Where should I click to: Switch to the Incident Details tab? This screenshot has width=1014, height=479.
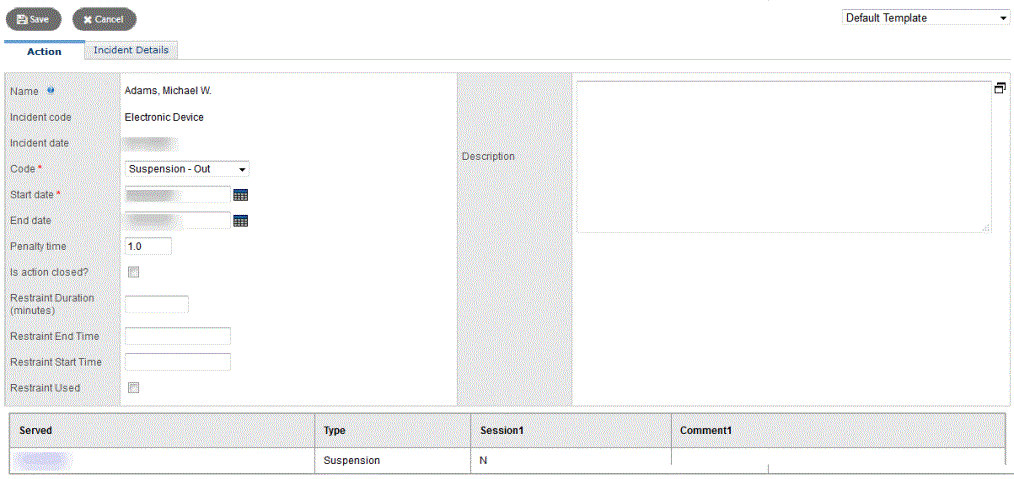131,50
